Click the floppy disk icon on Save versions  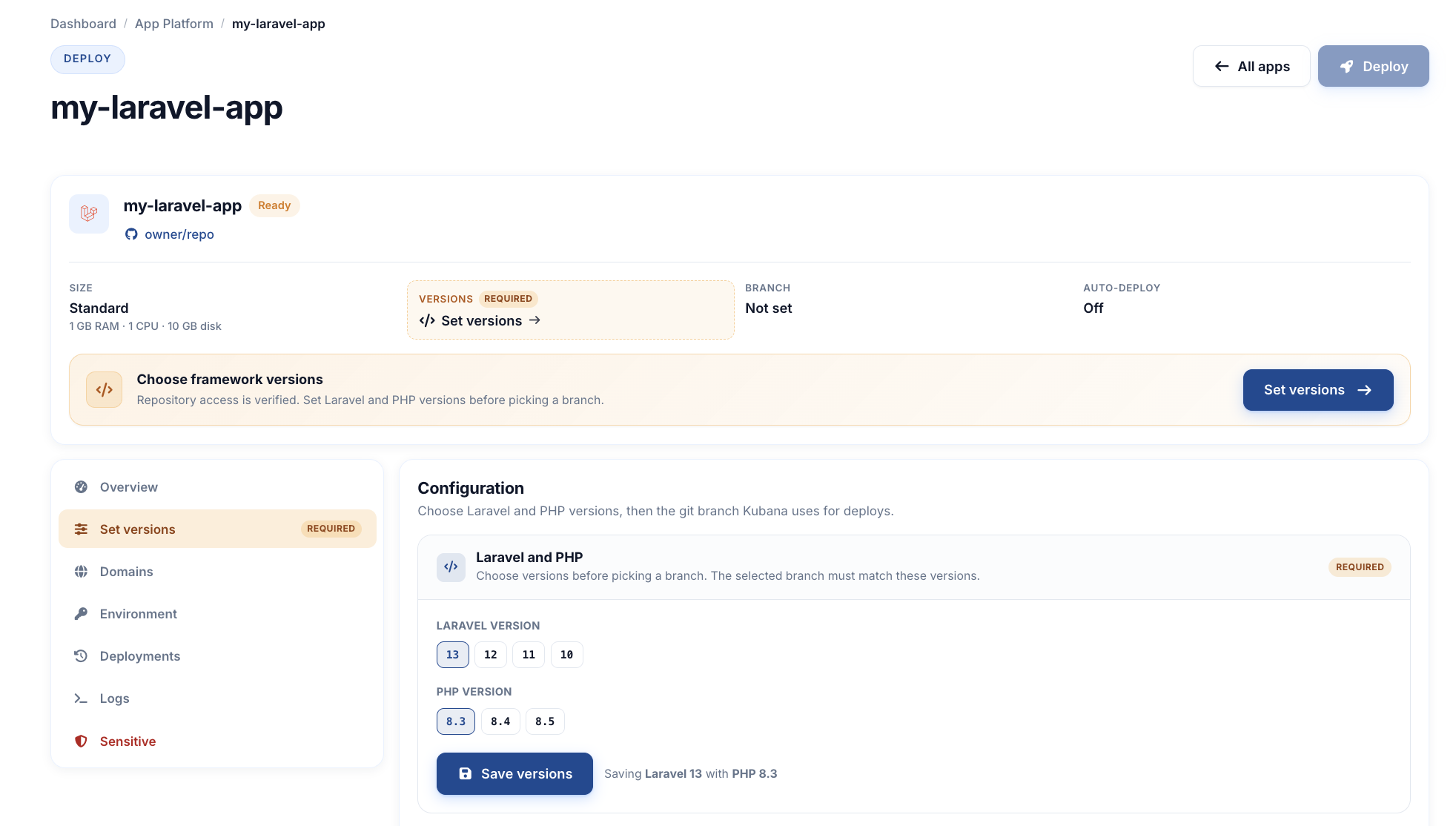coord(466,774)
